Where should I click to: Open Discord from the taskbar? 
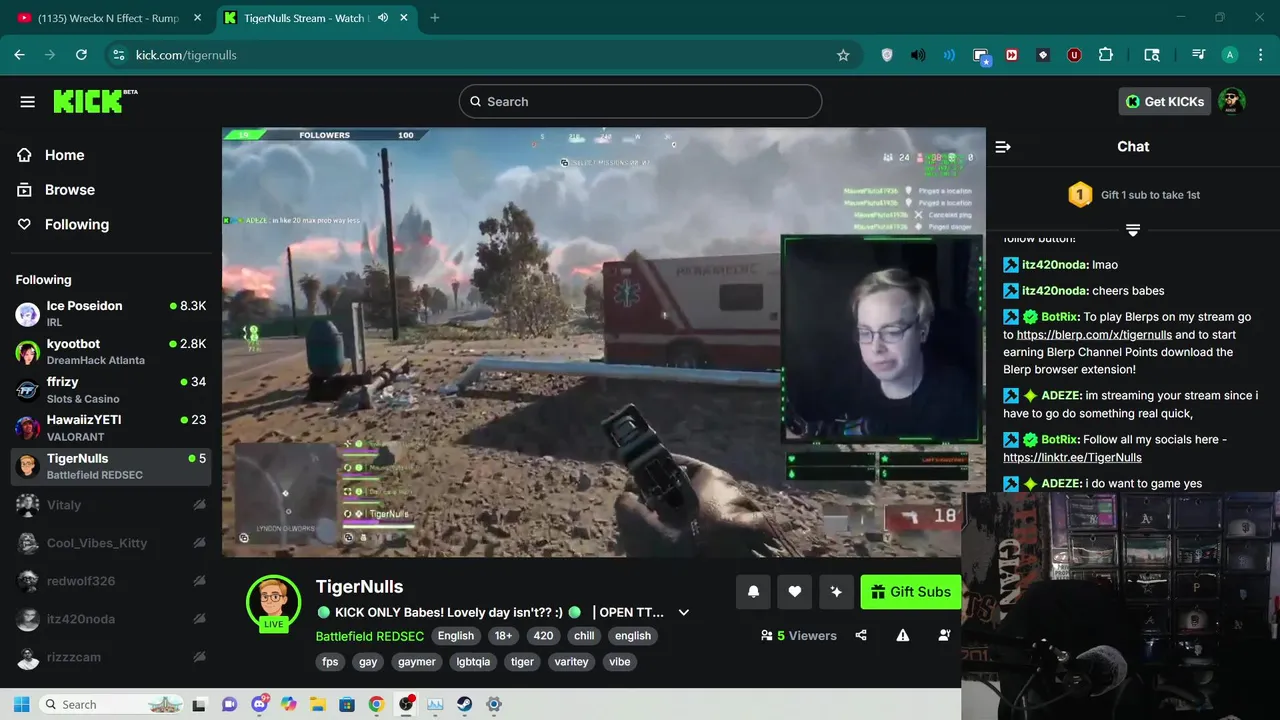coord(260,704)
